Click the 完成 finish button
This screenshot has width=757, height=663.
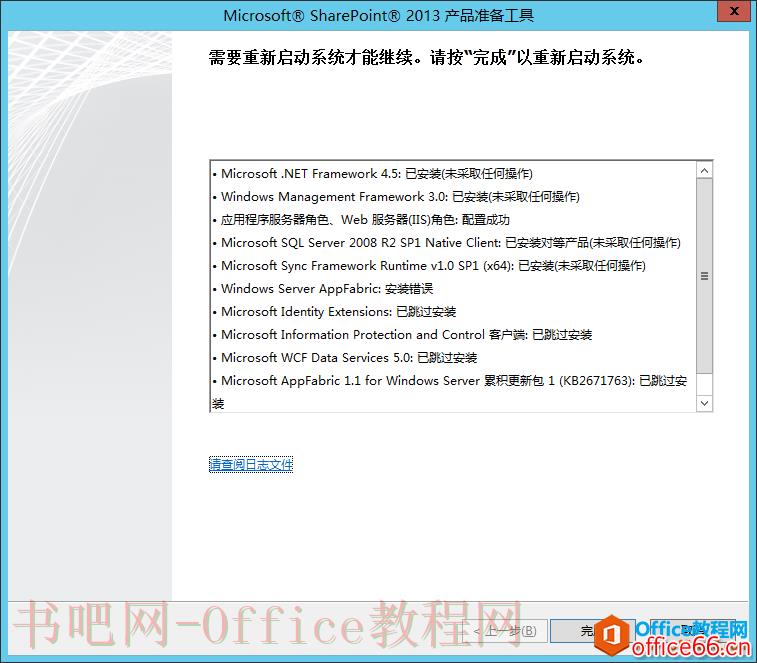[x=592, y=631]
